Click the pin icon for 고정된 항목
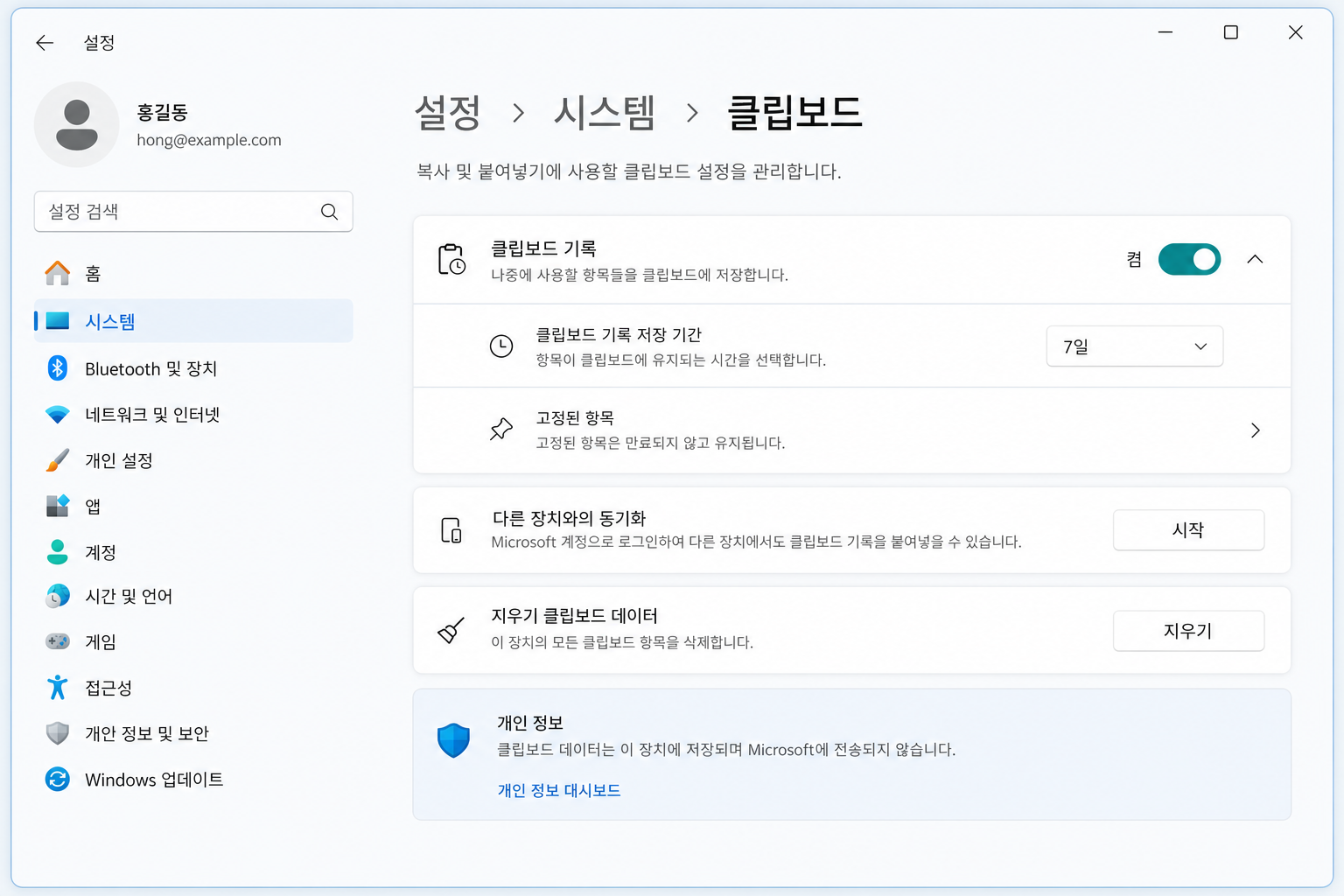Screen dimensions: 1344x896 [x=501, y=430]
